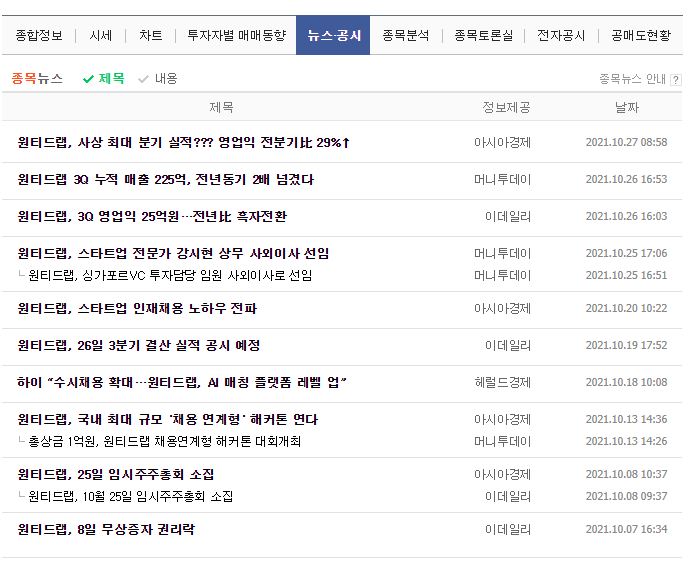View the 공매도현황 tab
Viewport: 691px width, 570px height.
[641, 35]
